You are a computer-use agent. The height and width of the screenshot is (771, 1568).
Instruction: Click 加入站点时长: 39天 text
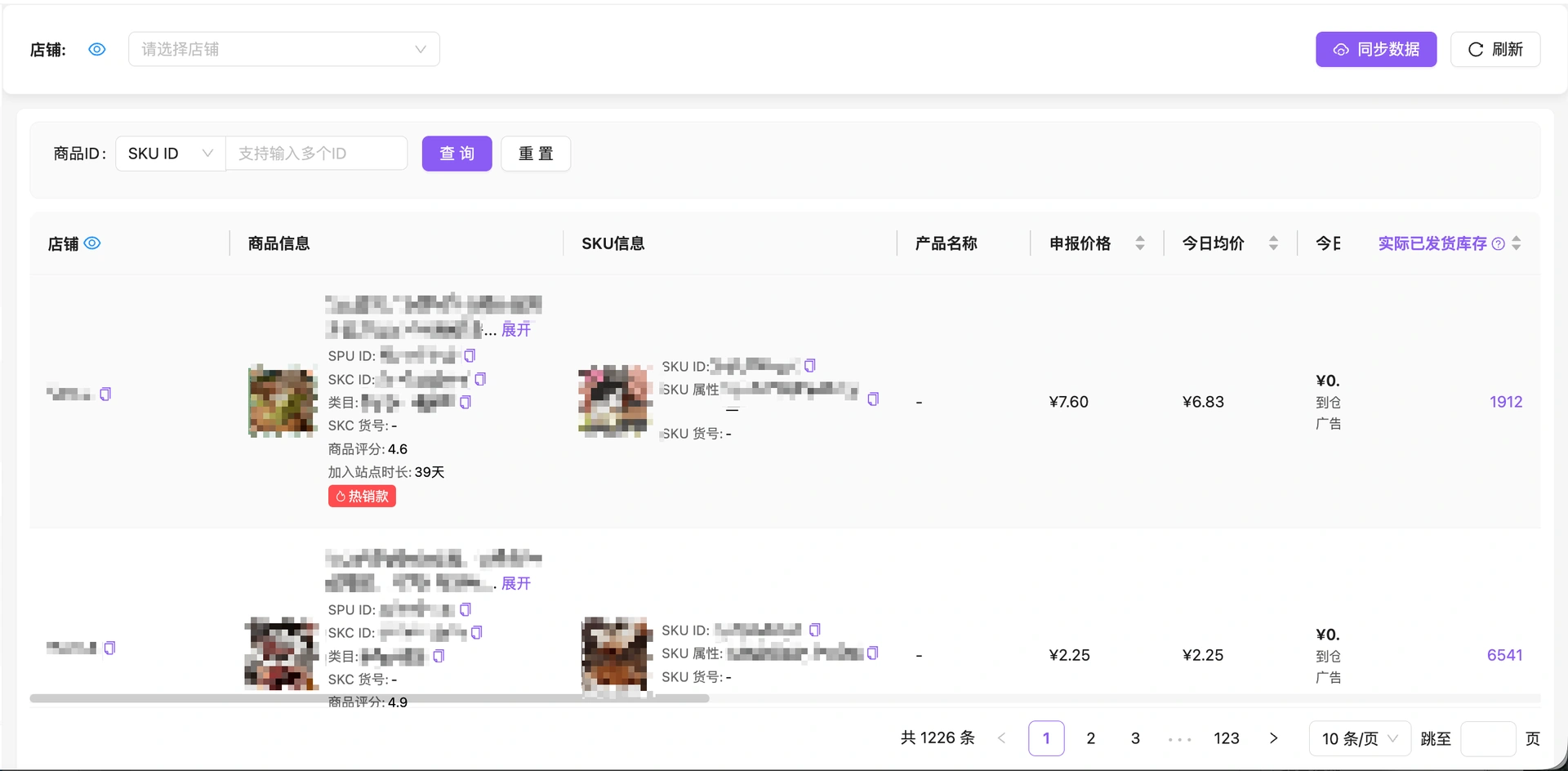[386, 472]
